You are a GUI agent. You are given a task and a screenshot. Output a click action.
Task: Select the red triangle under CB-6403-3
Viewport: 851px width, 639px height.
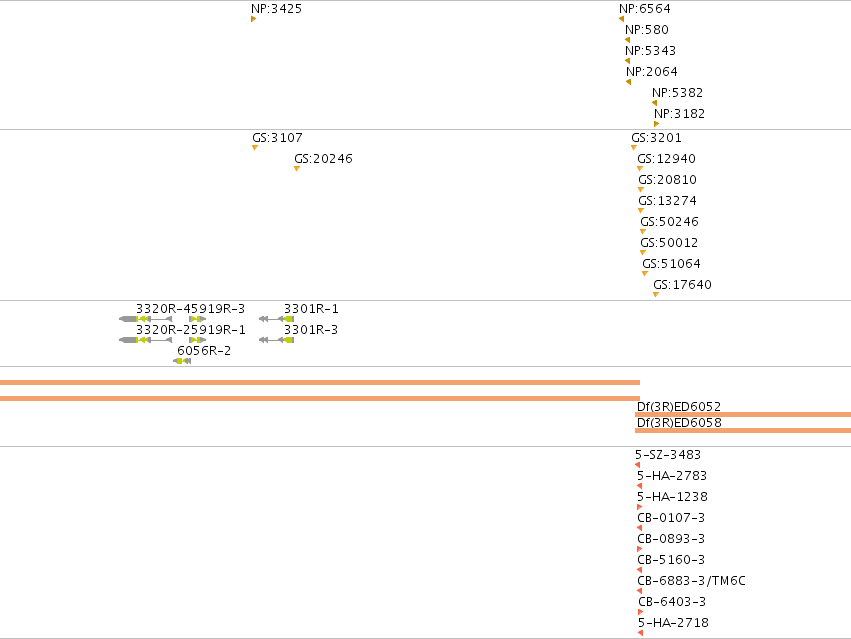[640, 612]
